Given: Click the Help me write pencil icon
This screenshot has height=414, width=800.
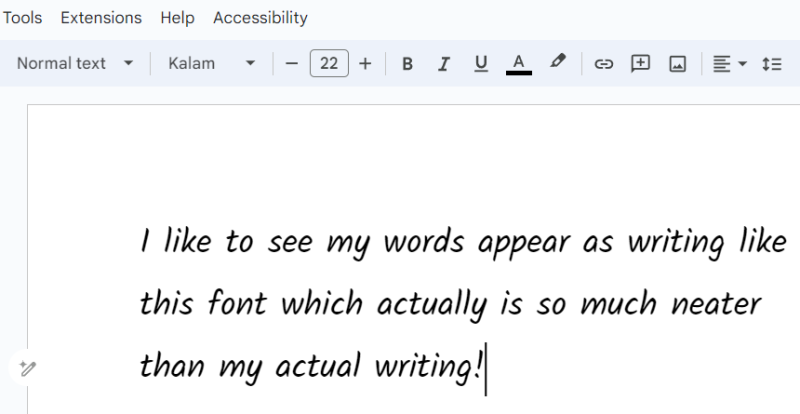Looking at the screenshot, I should [27, 368].
